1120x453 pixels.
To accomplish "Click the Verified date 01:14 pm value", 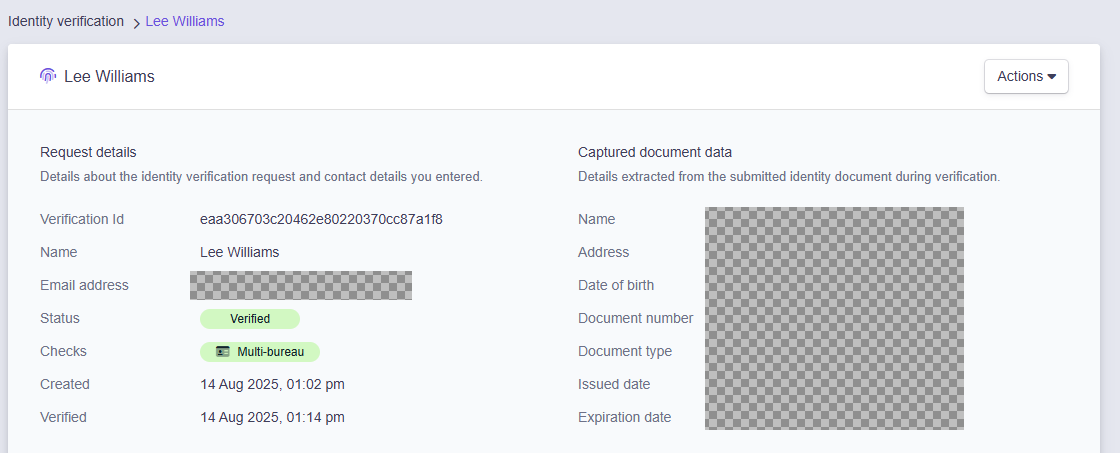I will point(272,417).
